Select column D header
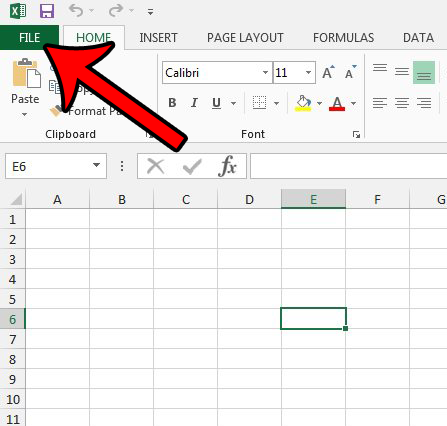Viewport: 447px width, 426px height. coord(249,199)
